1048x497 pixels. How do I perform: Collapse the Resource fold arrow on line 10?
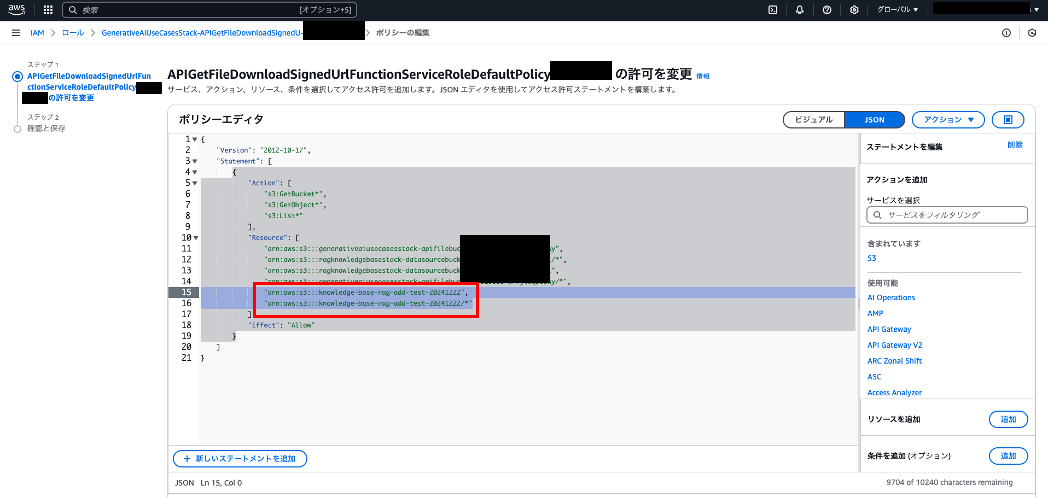(194, 238)
